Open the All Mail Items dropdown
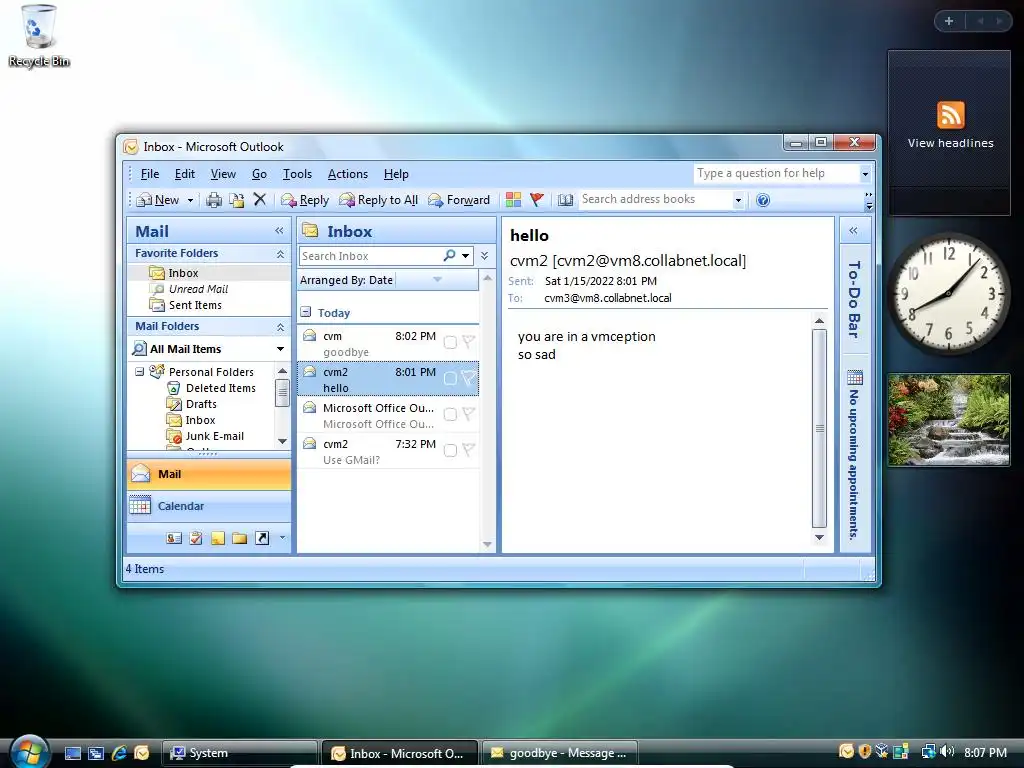1024x768 pixels. 280,349
